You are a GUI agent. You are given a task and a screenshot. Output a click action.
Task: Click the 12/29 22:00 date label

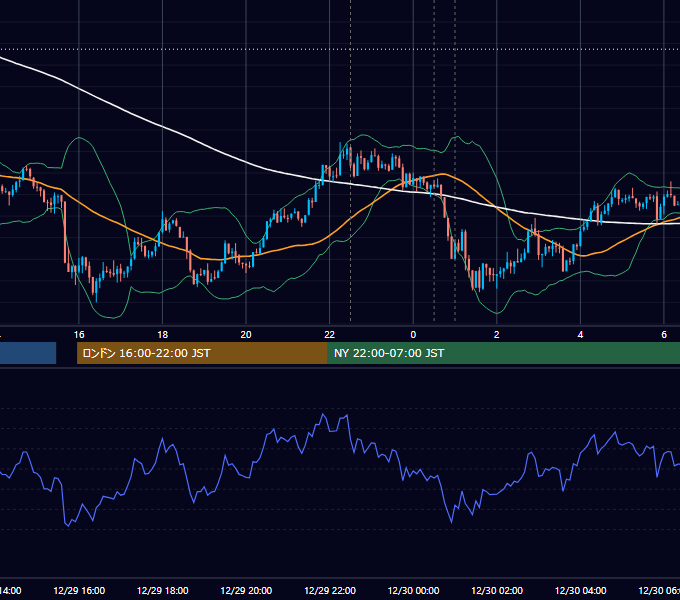[330, 591]
